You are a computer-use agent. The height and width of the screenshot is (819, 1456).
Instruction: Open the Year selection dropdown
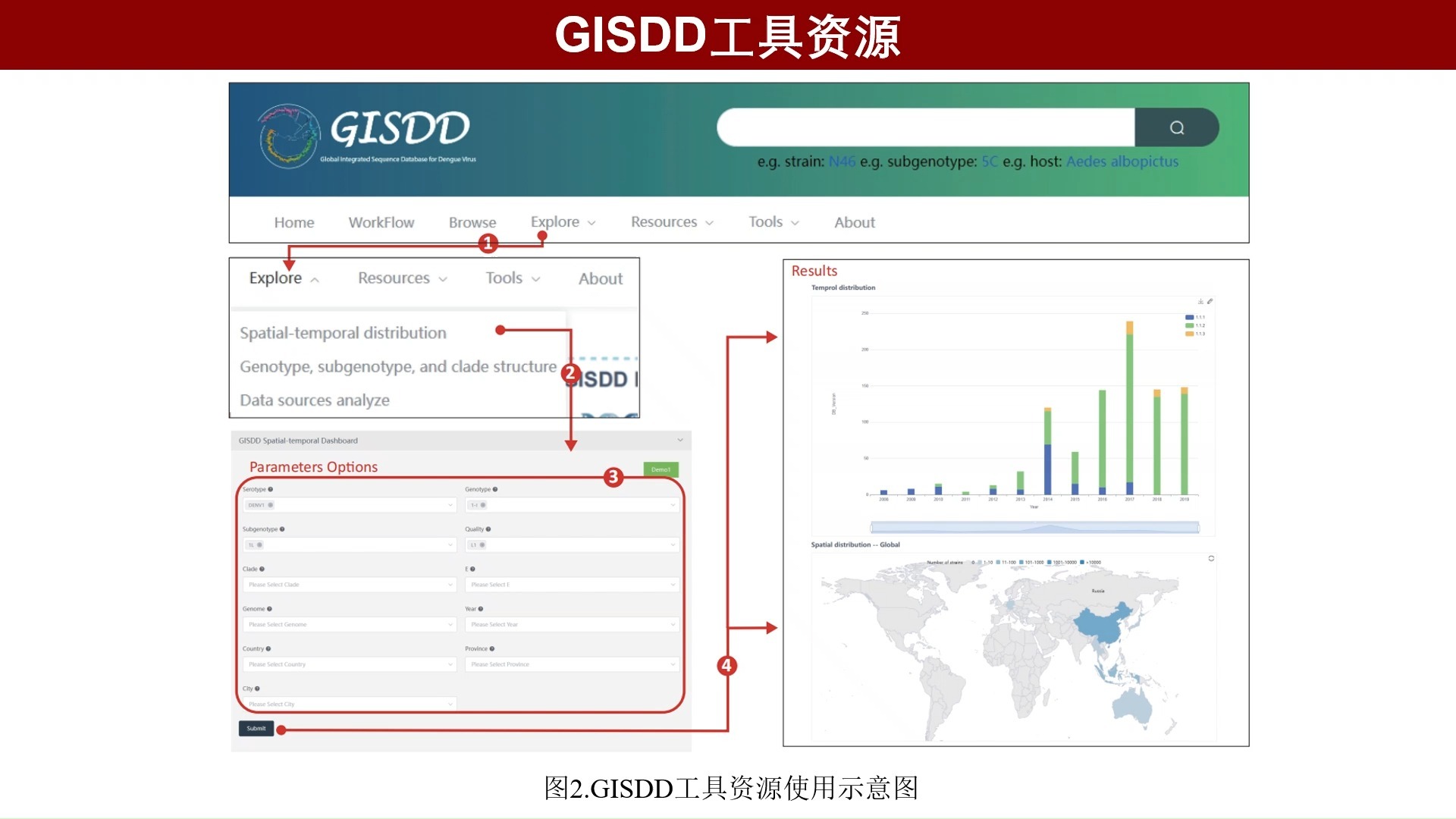pyautogui.click(x=572, y=624)
